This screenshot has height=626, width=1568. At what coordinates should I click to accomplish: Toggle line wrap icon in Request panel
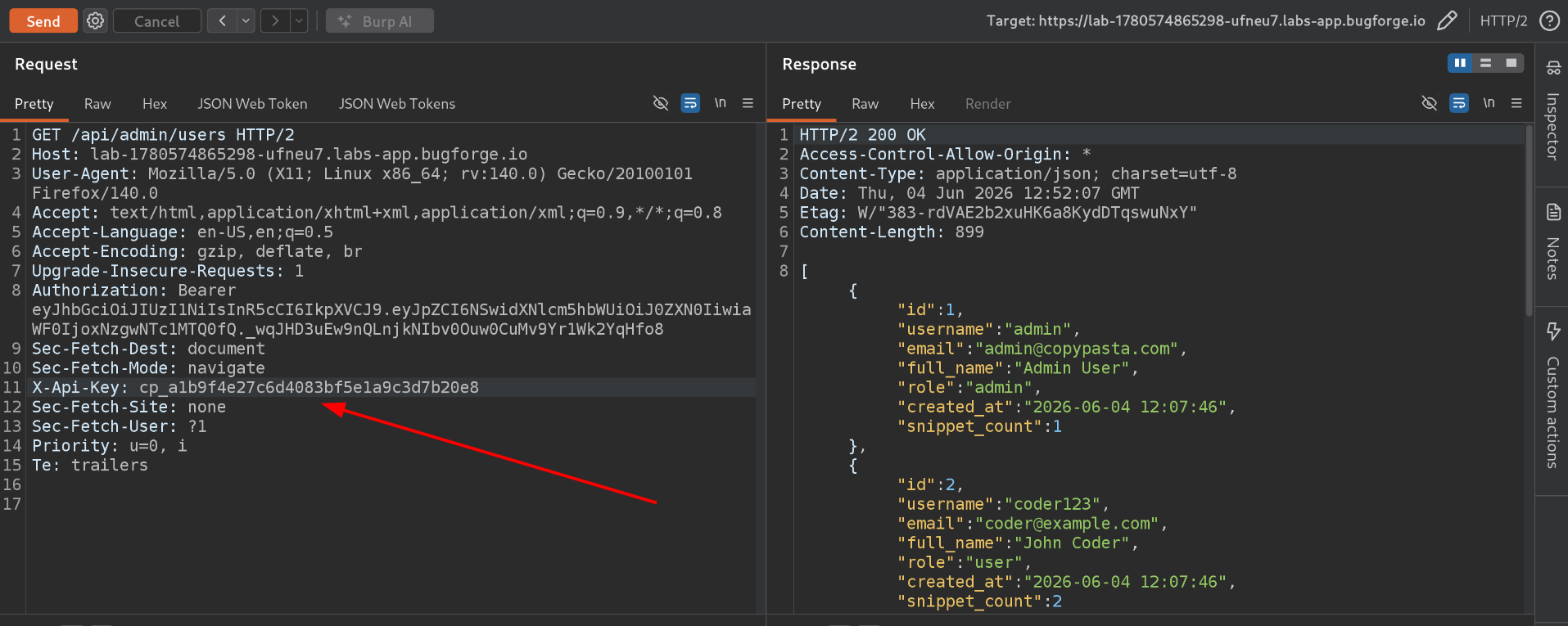click(690, 103)
